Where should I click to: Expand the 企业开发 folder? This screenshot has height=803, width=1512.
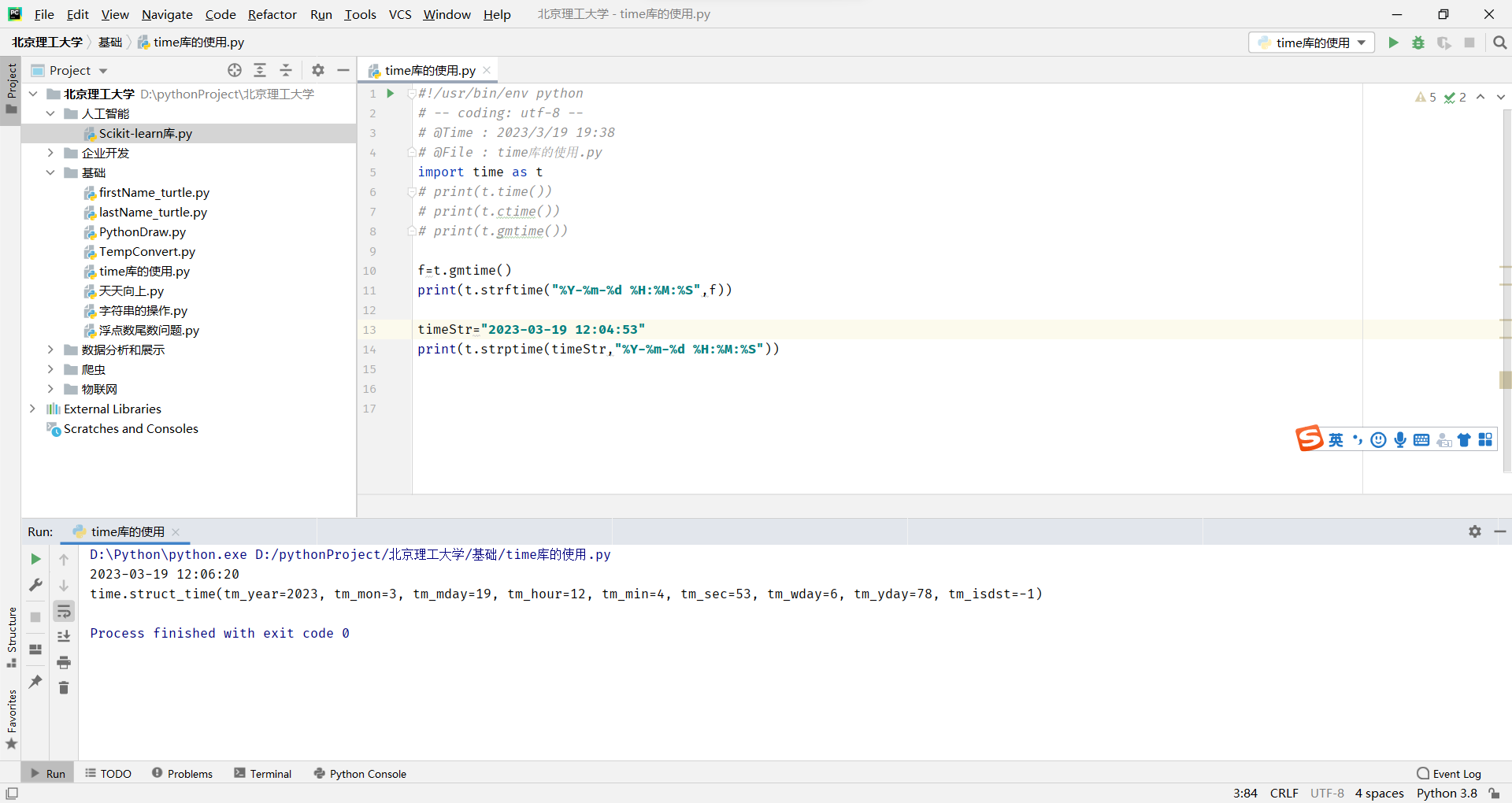(x=50, y=153)
